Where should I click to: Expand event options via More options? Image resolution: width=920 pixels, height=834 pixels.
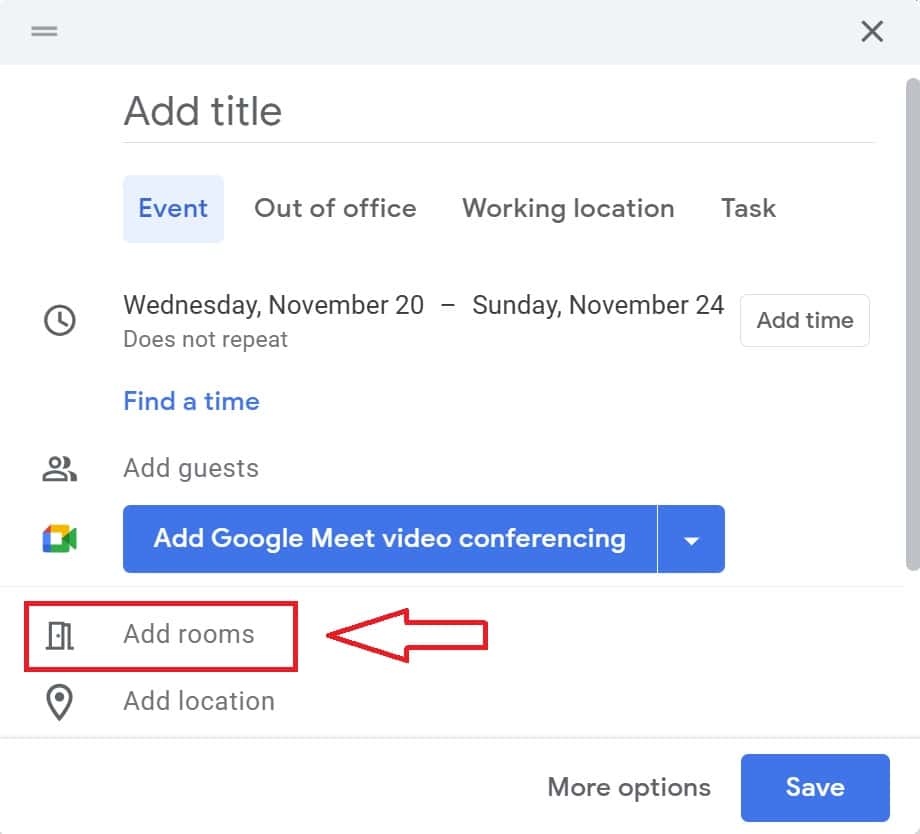pyautogui.click(x=628, y=787)
